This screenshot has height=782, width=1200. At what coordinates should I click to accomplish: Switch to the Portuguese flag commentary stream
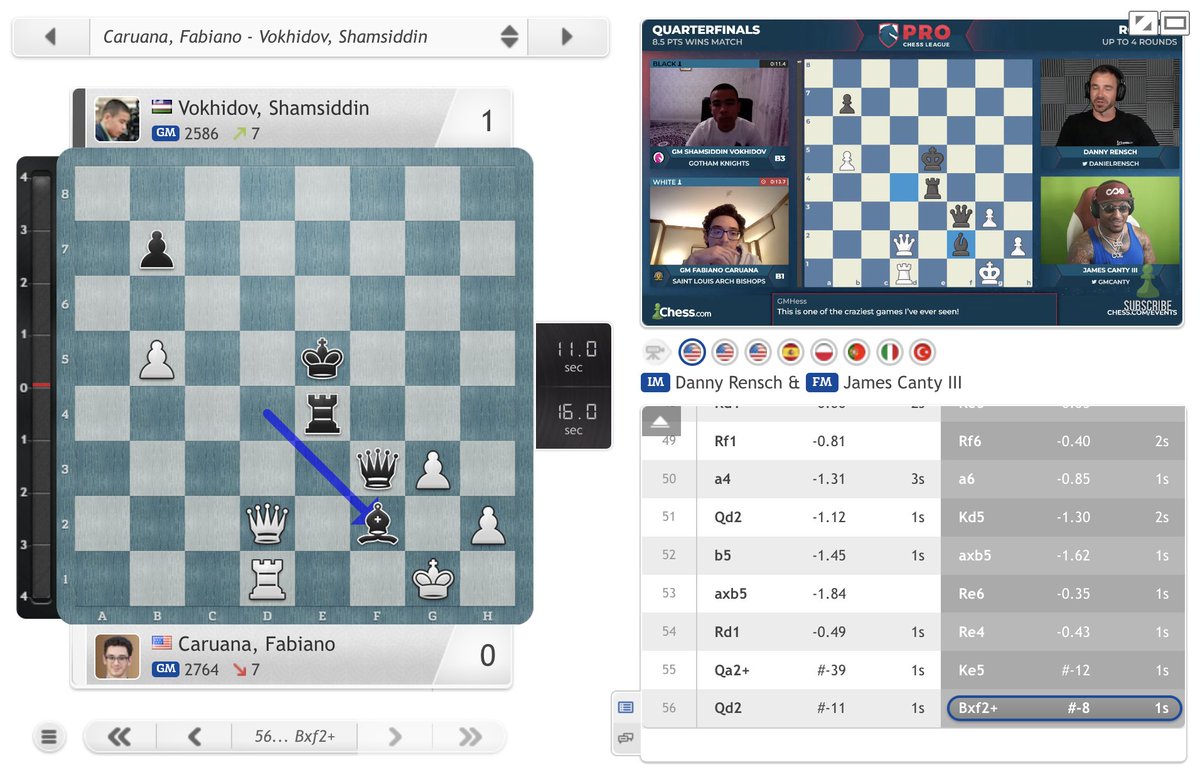(856, 352)
